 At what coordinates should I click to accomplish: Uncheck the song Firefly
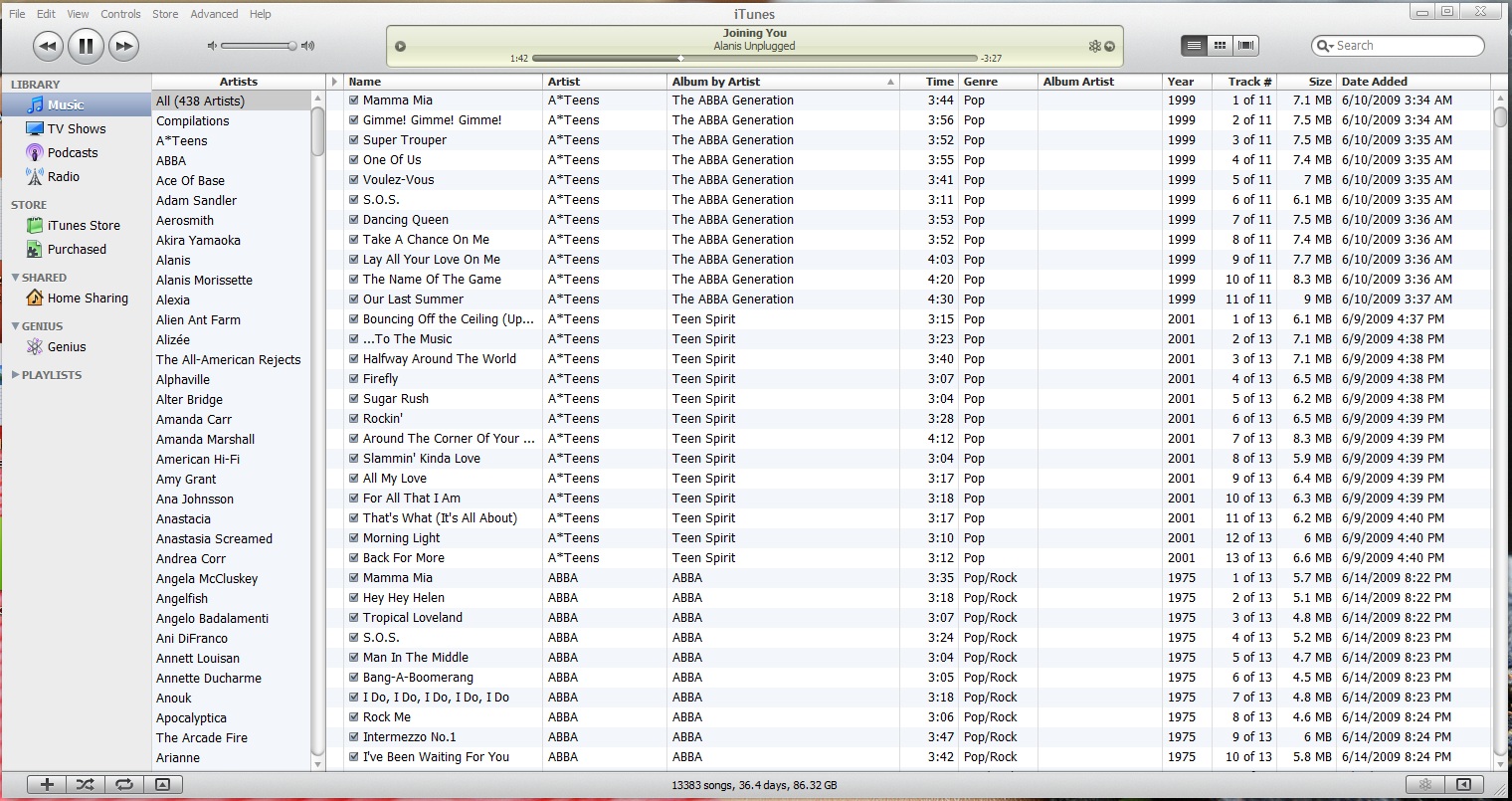(354, 379)
